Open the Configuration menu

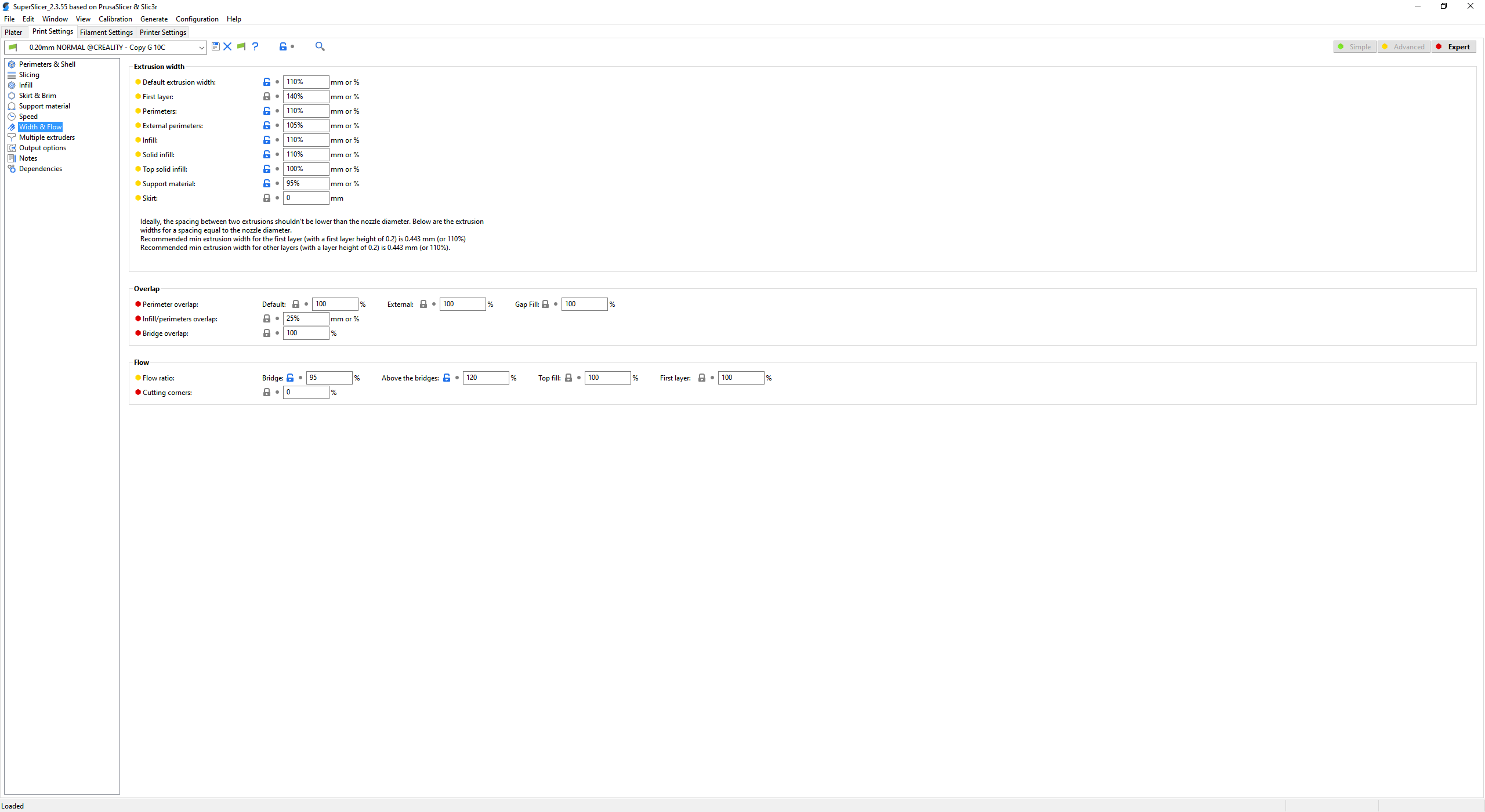197,19
